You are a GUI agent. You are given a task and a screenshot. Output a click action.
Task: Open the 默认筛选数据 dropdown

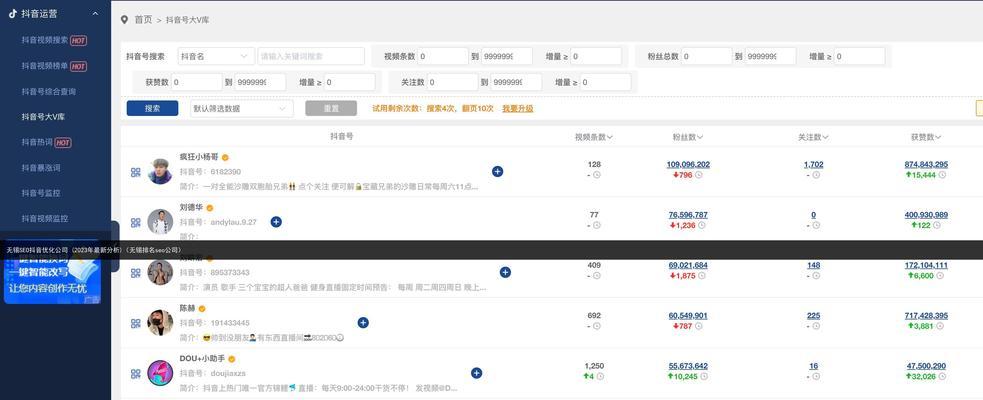tap(241, 108)
